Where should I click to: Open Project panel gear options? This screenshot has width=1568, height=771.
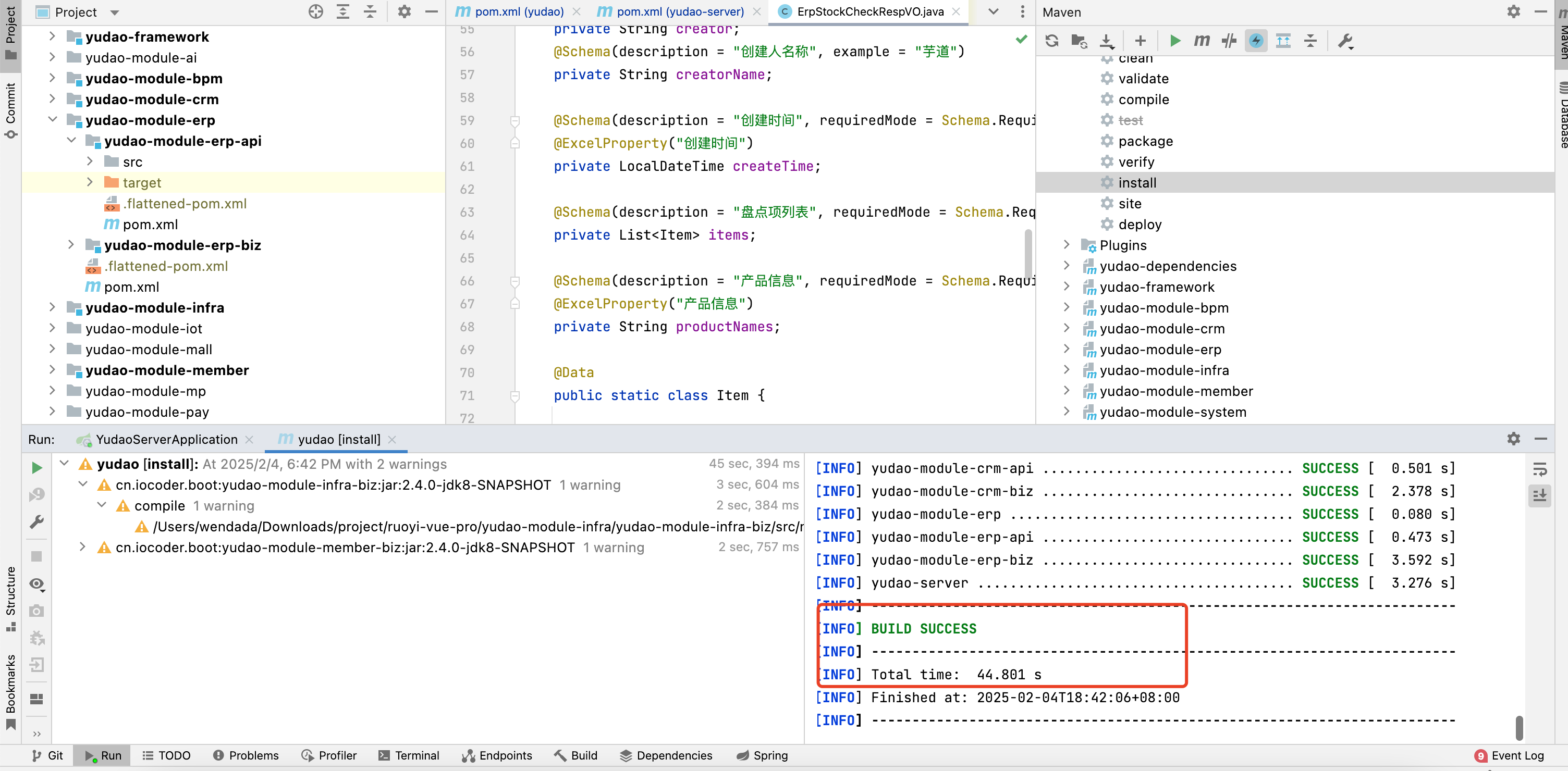point(404,11)
